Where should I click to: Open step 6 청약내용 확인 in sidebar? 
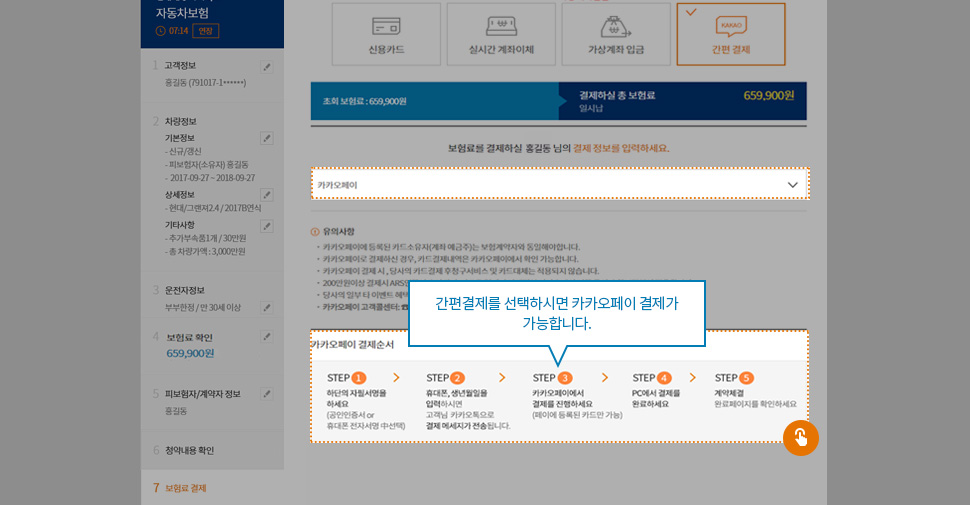click(189, 451)
